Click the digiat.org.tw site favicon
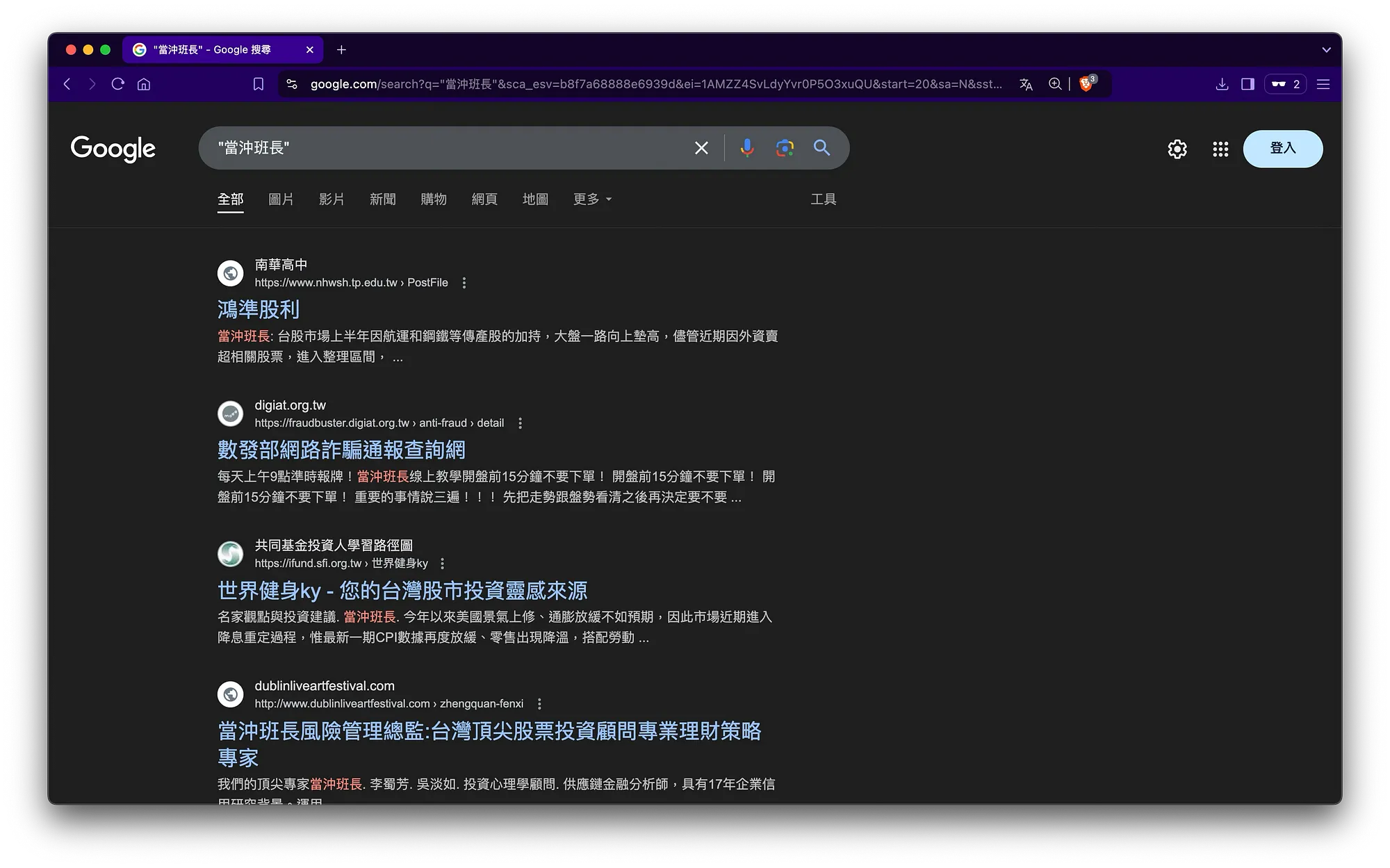1390x868 pixels. pyautogui.click(x=230, y=413)
